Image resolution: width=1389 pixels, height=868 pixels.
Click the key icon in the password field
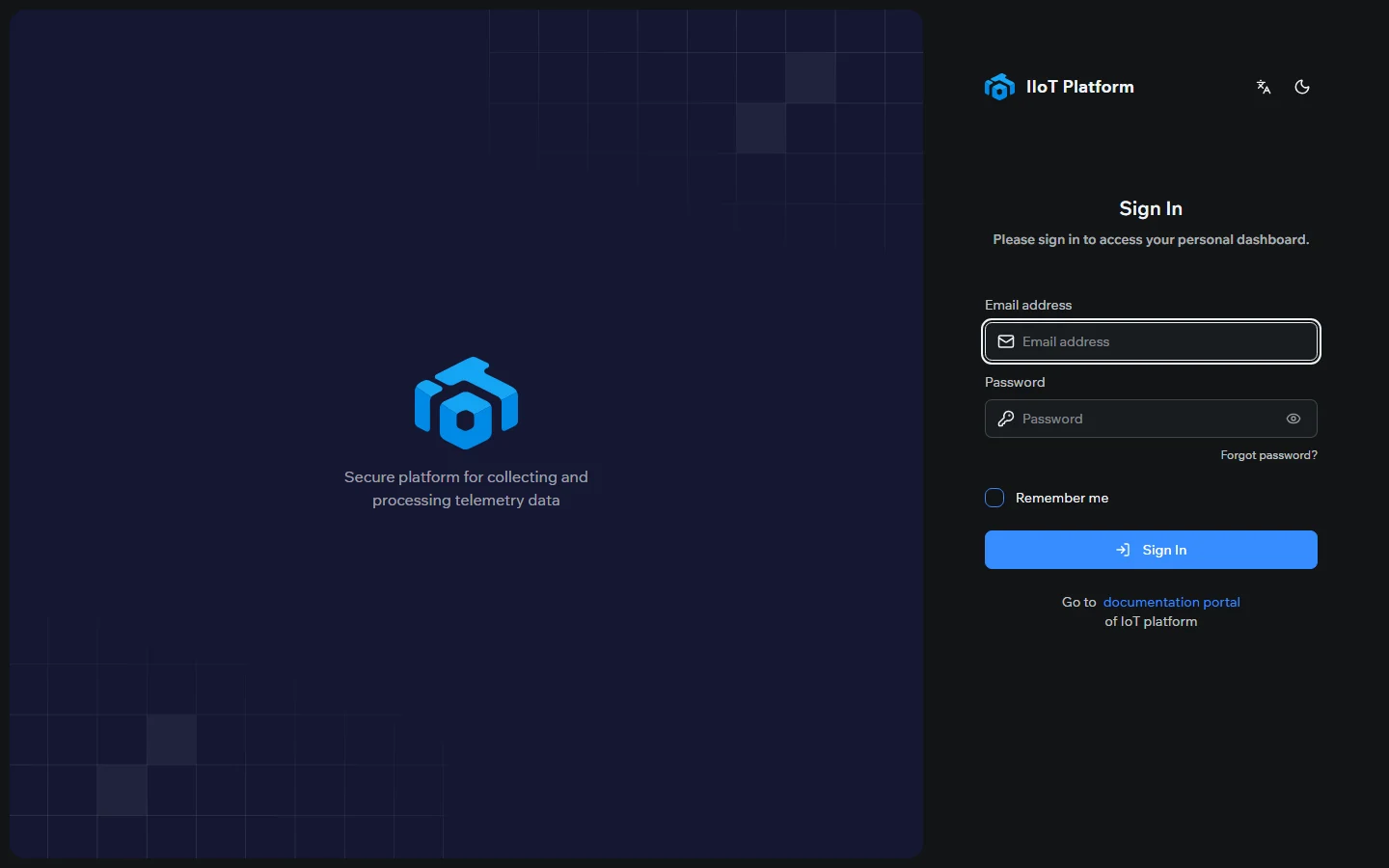click(1006, 419)
